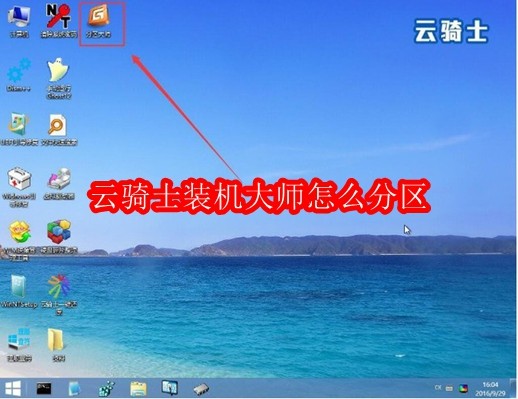
Task: Open the Ghost backup ghost icon
Action: pyautogui.click(x=59, y=78)
